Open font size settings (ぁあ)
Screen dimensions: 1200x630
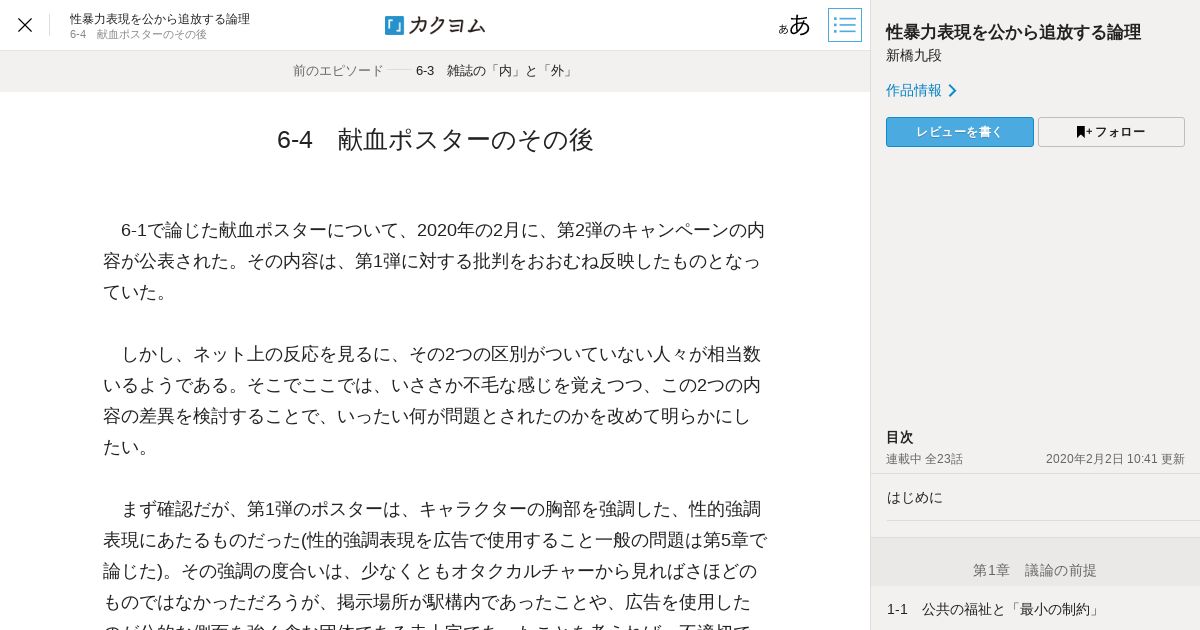tap(795, 25)
